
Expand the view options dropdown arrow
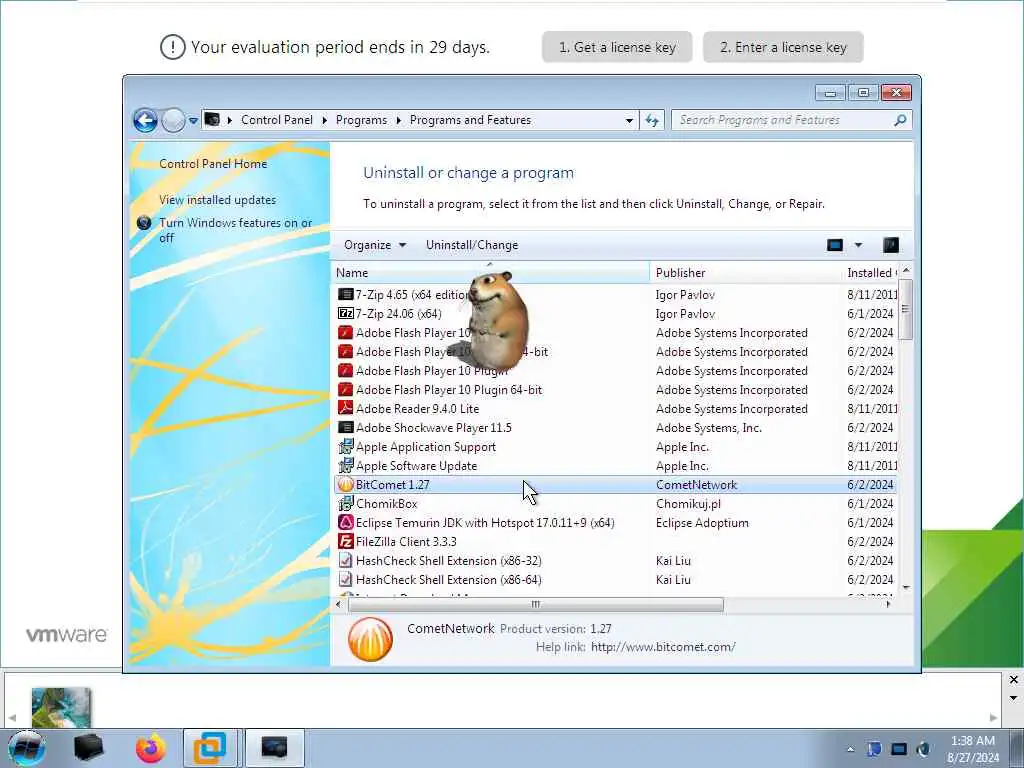(858, 245)
